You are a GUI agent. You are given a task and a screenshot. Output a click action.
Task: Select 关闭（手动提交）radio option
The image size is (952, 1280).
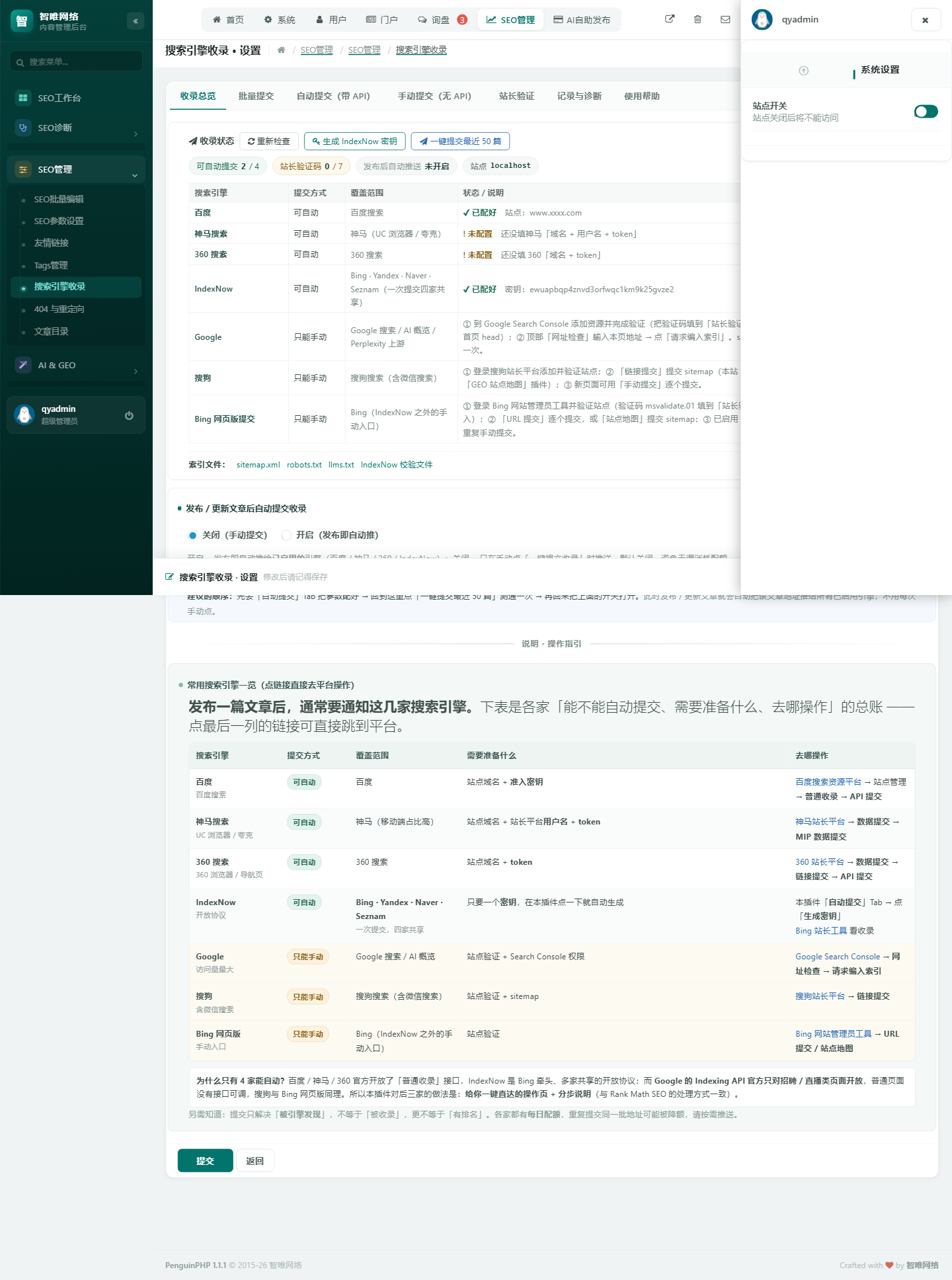[x=192, y=536]
